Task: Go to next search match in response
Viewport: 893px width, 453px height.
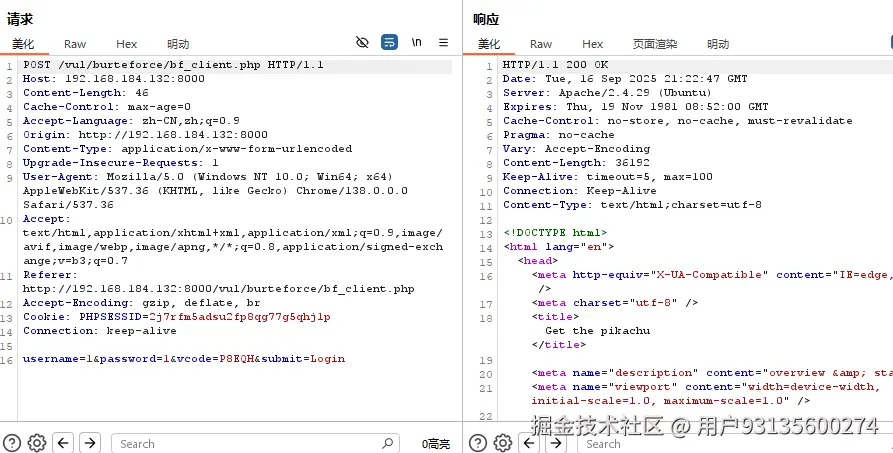Action: 556,443
